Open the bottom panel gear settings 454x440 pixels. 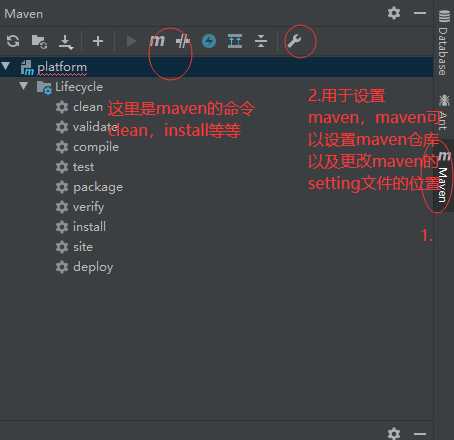394,433
